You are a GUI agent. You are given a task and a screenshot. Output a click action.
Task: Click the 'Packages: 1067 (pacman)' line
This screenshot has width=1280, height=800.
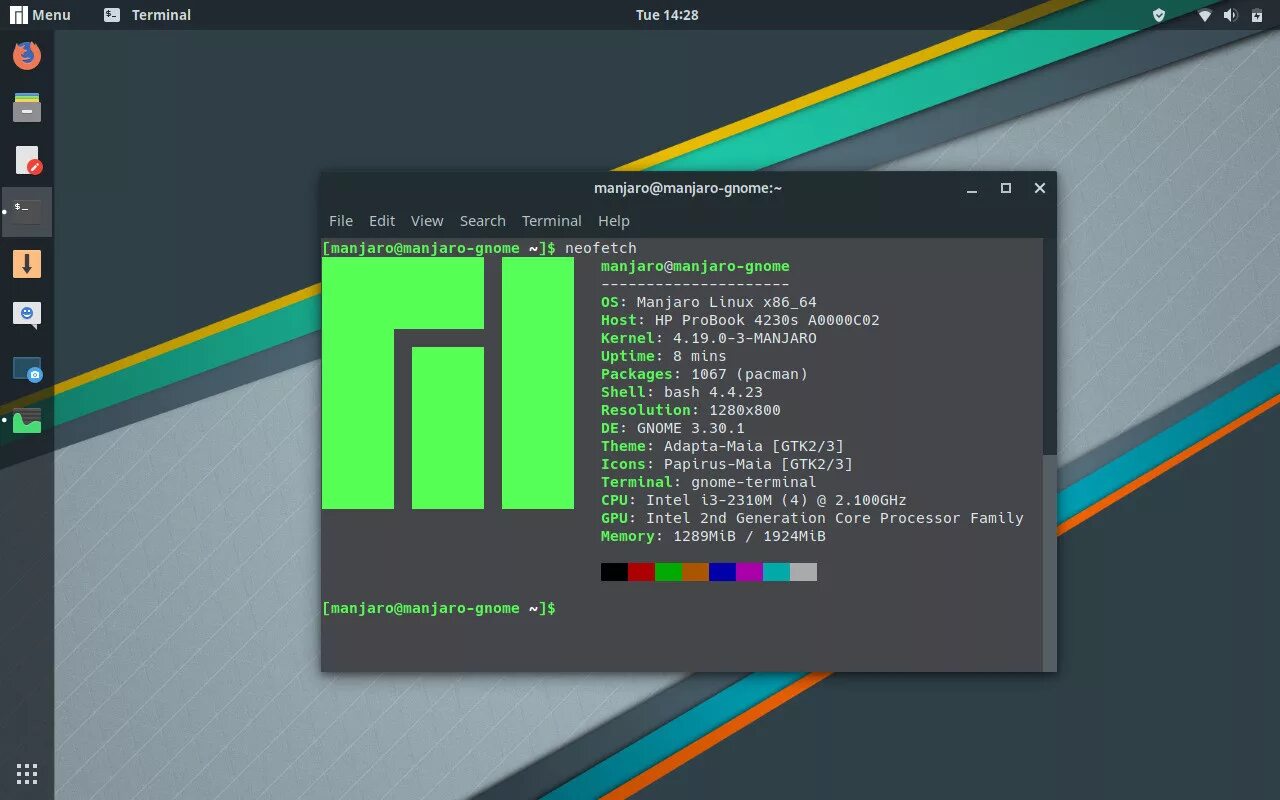(x=704, y=374)
